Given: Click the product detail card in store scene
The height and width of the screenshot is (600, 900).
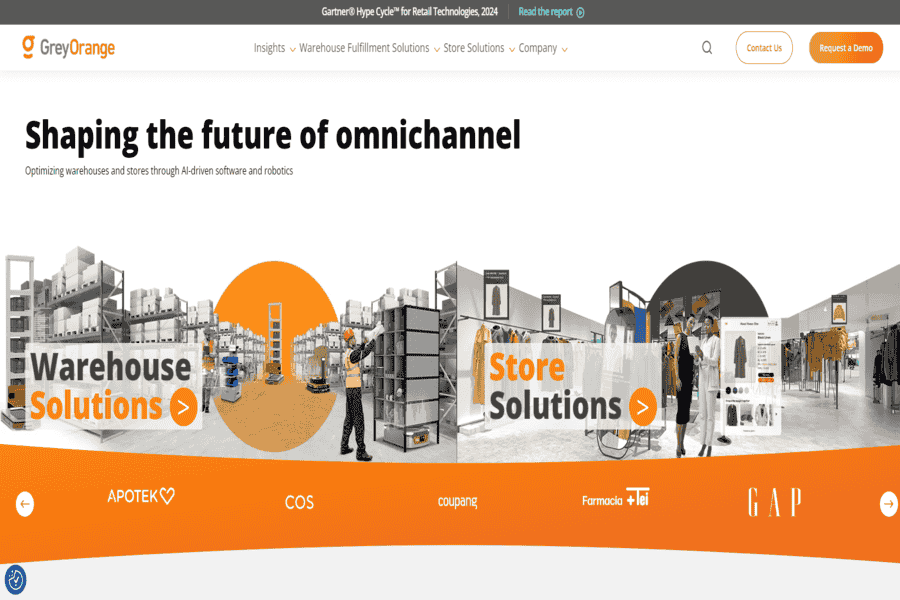Looking at the screenshot, I should click(x=750, y=376).
